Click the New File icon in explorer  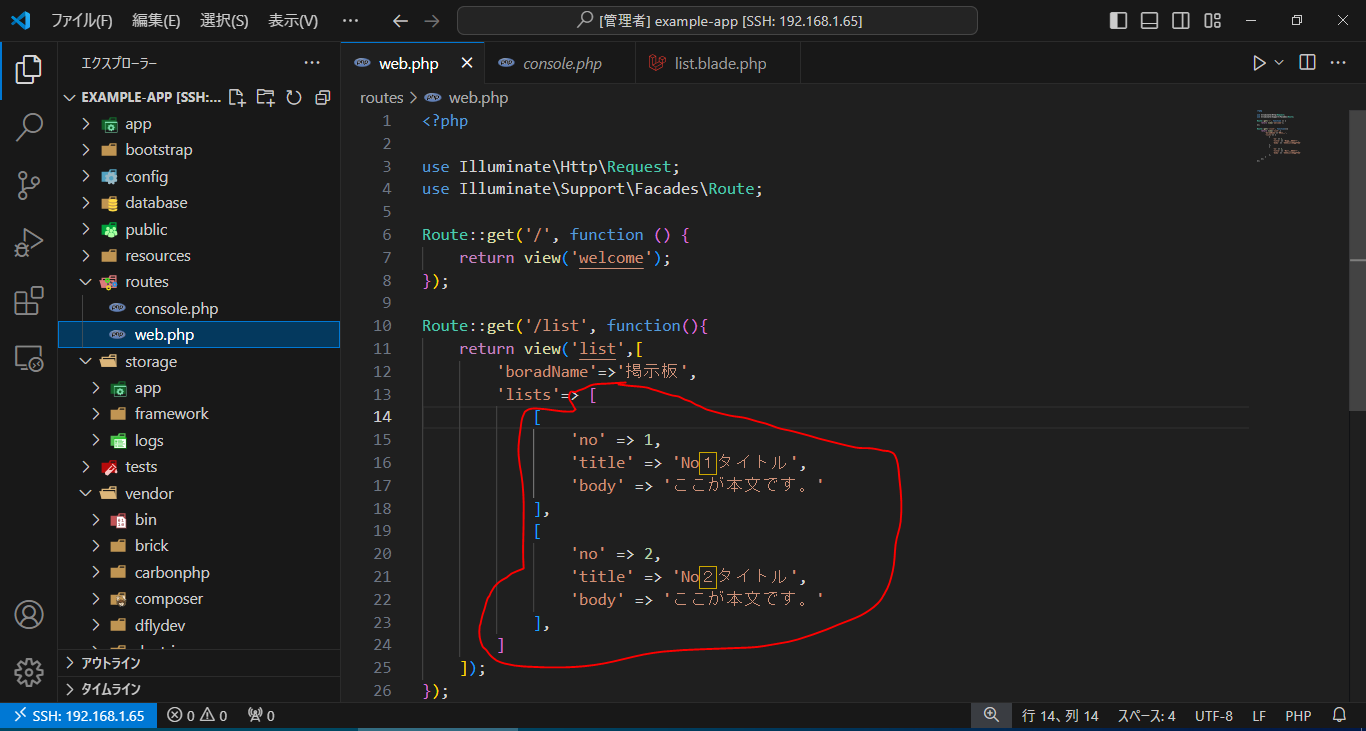click(237, 97)
